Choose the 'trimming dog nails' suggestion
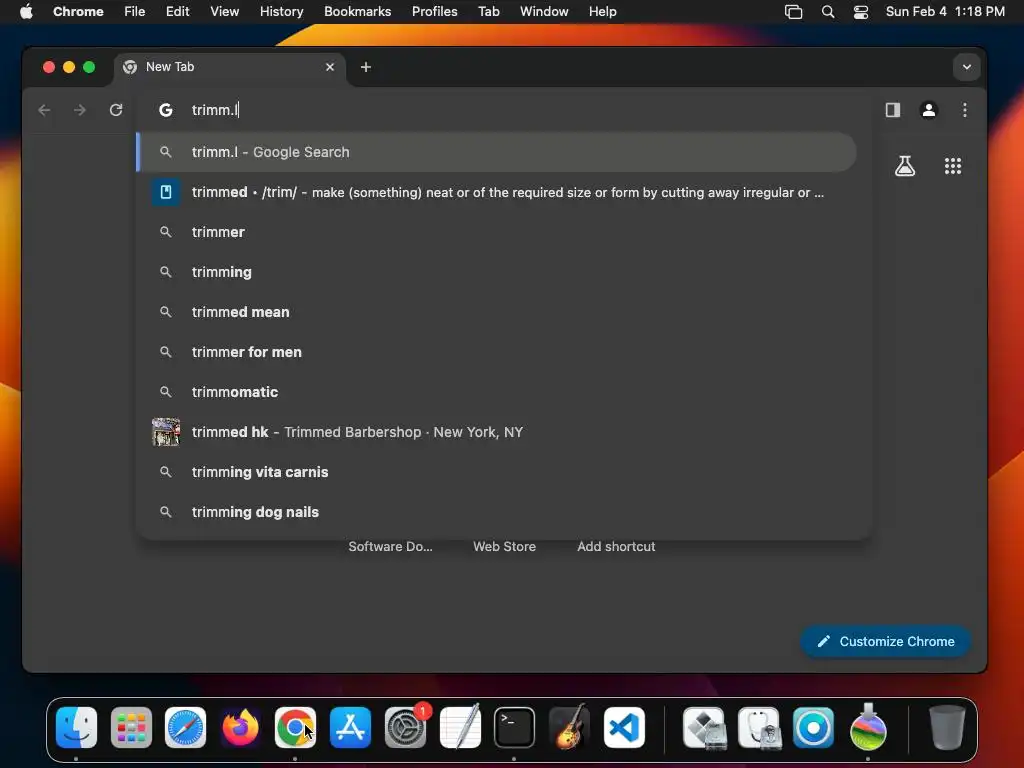The image size is (1024, 768). click(x=496, y=512)
